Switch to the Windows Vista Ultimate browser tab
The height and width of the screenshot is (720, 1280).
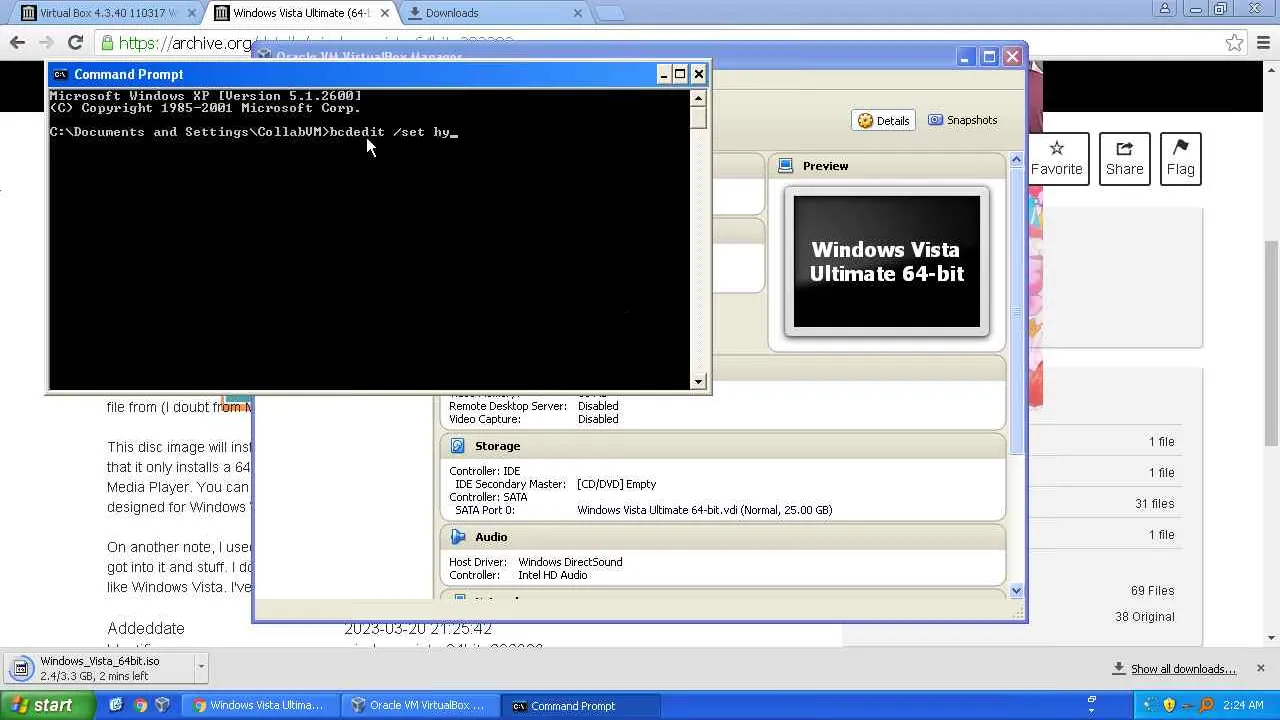pos(300,13)
